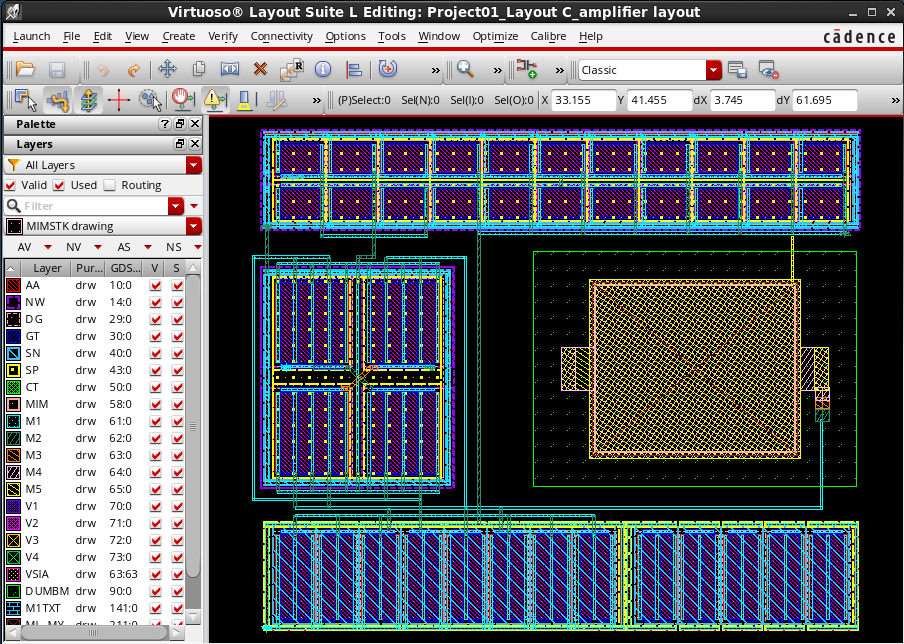The width and height of the screenshot is (904, 644).
Task: Toggle the path routing tool icon
Action: click(x=57, y=100)
